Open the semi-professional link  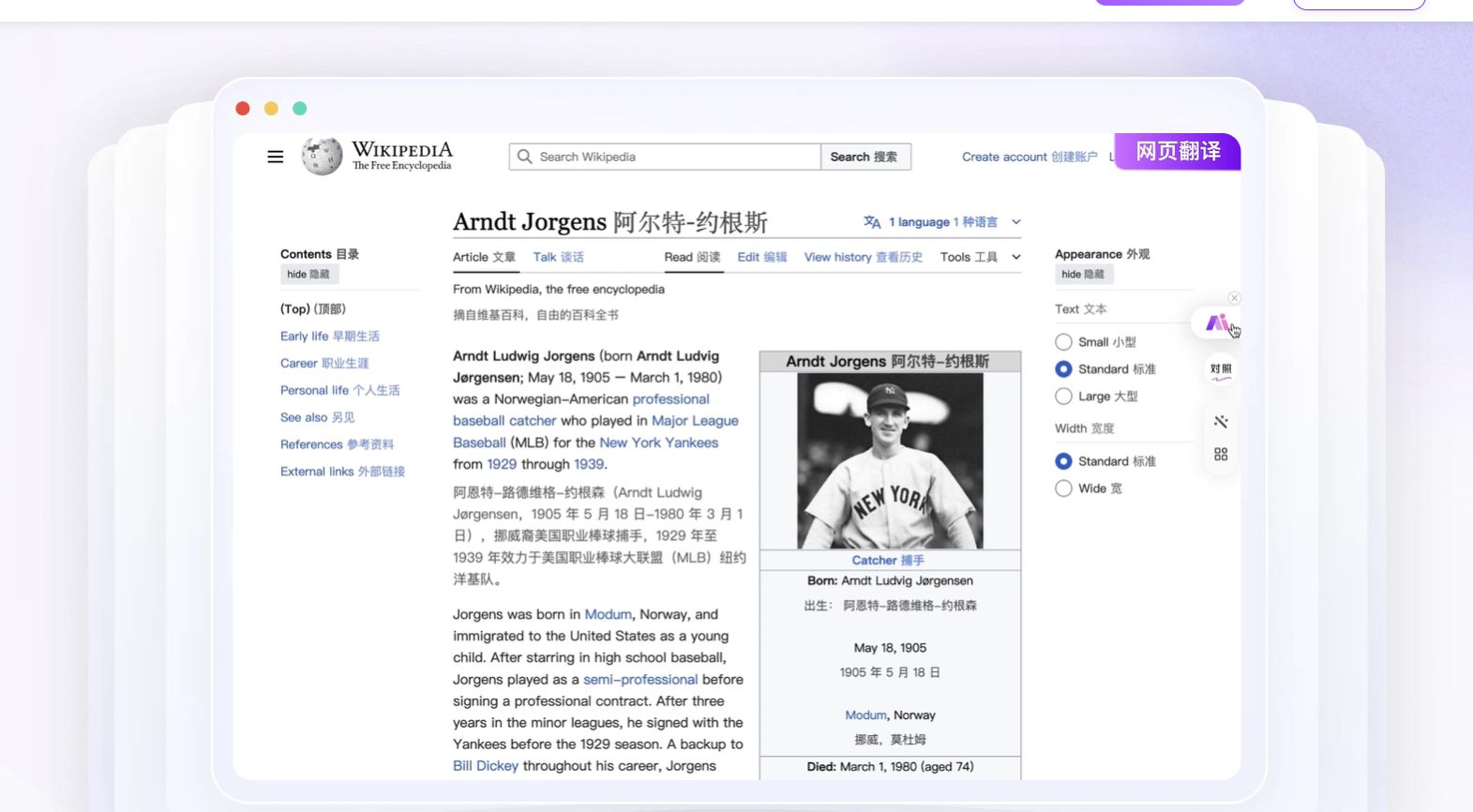pyautogui.click(x=640, y=680)
